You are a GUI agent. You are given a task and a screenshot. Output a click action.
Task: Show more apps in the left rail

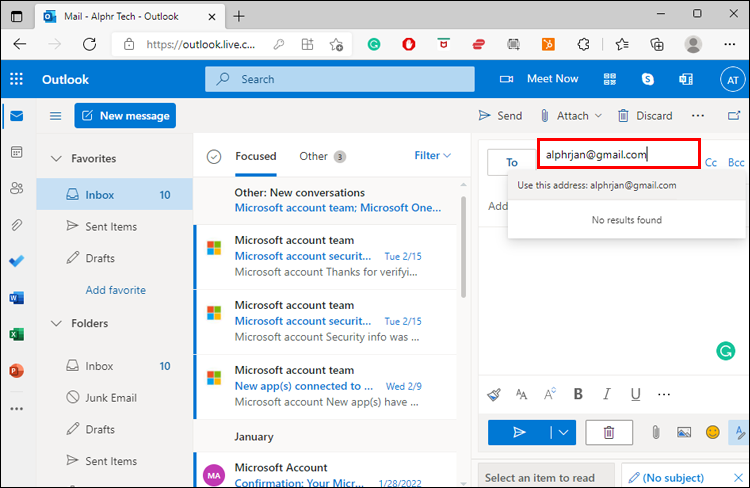tap(17, 409)
